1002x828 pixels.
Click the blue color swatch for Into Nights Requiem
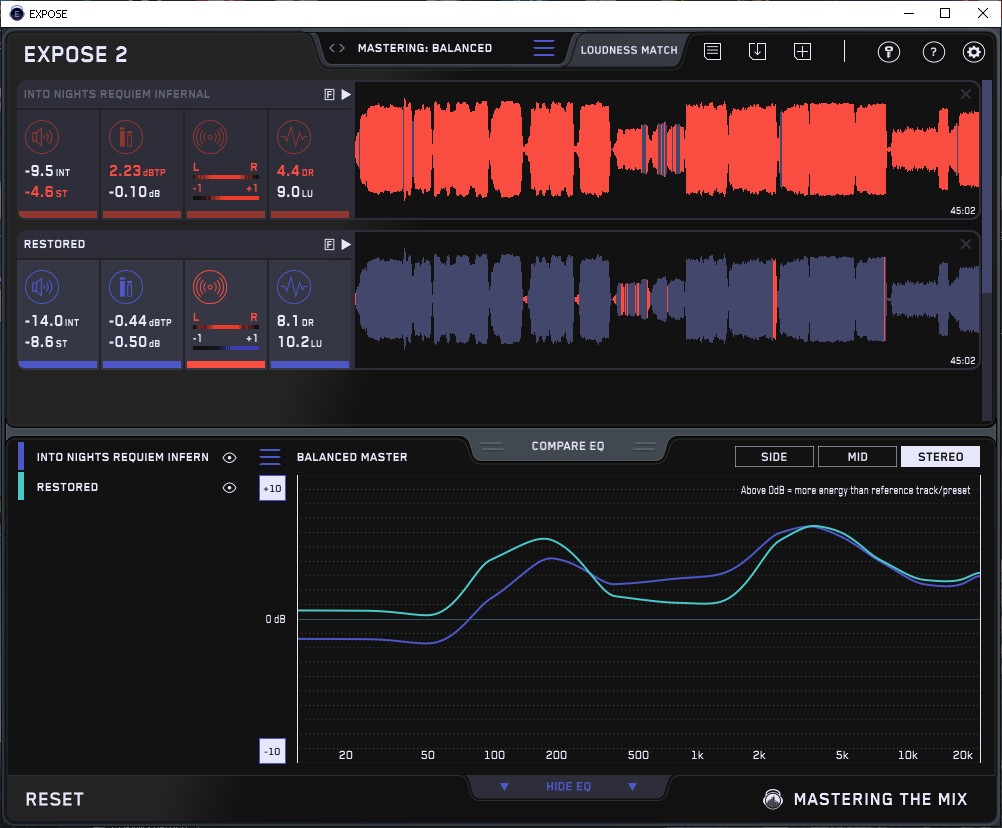(x=21, y=456)
